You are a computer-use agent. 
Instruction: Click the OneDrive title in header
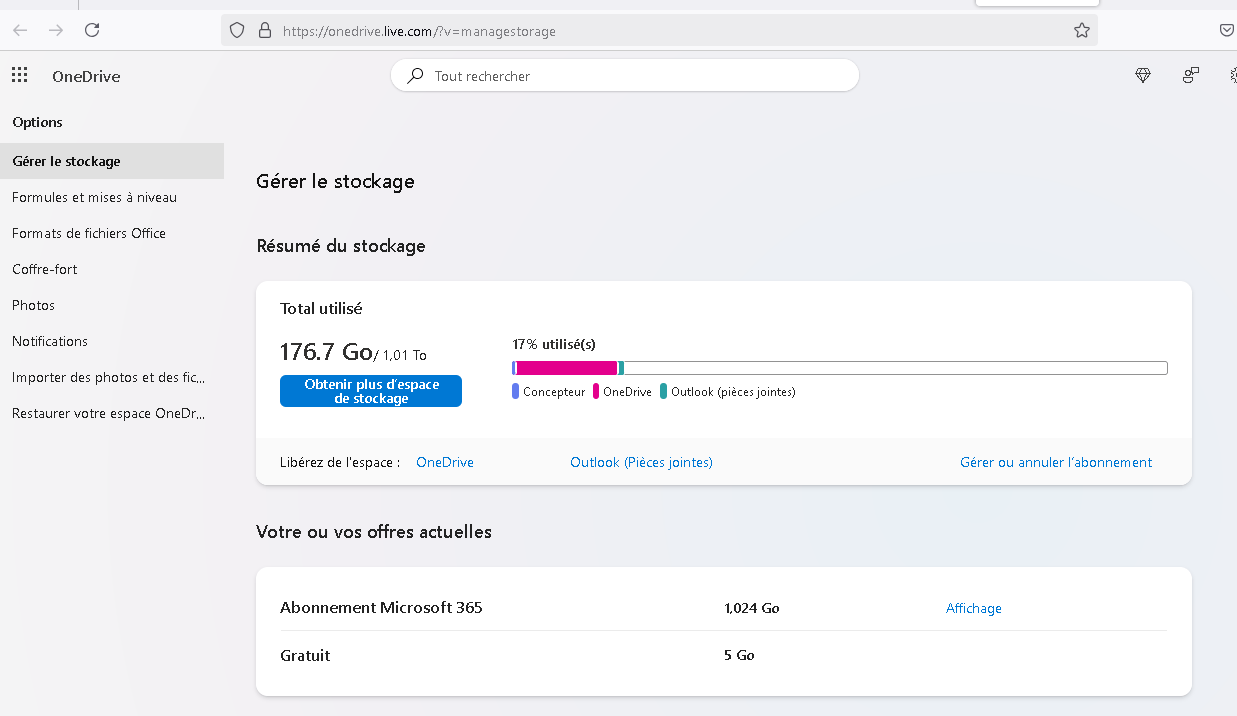click(x=86, y=77)
